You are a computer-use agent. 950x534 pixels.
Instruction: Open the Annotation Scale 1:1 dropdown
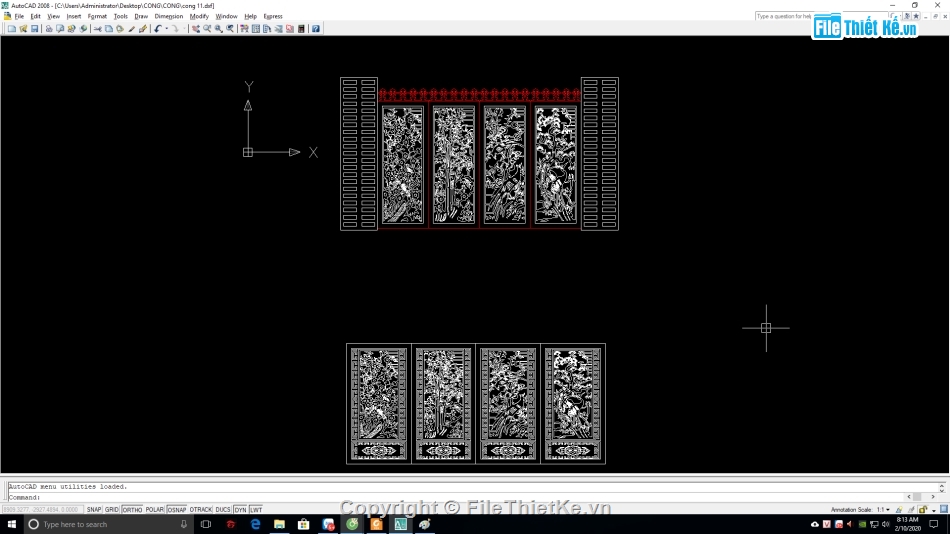click(x=883, y=510)
